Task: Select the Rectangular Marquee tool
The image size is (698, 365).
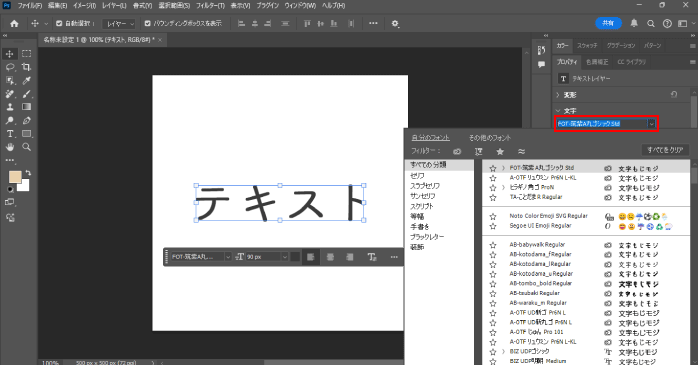Action: (27, 54)
